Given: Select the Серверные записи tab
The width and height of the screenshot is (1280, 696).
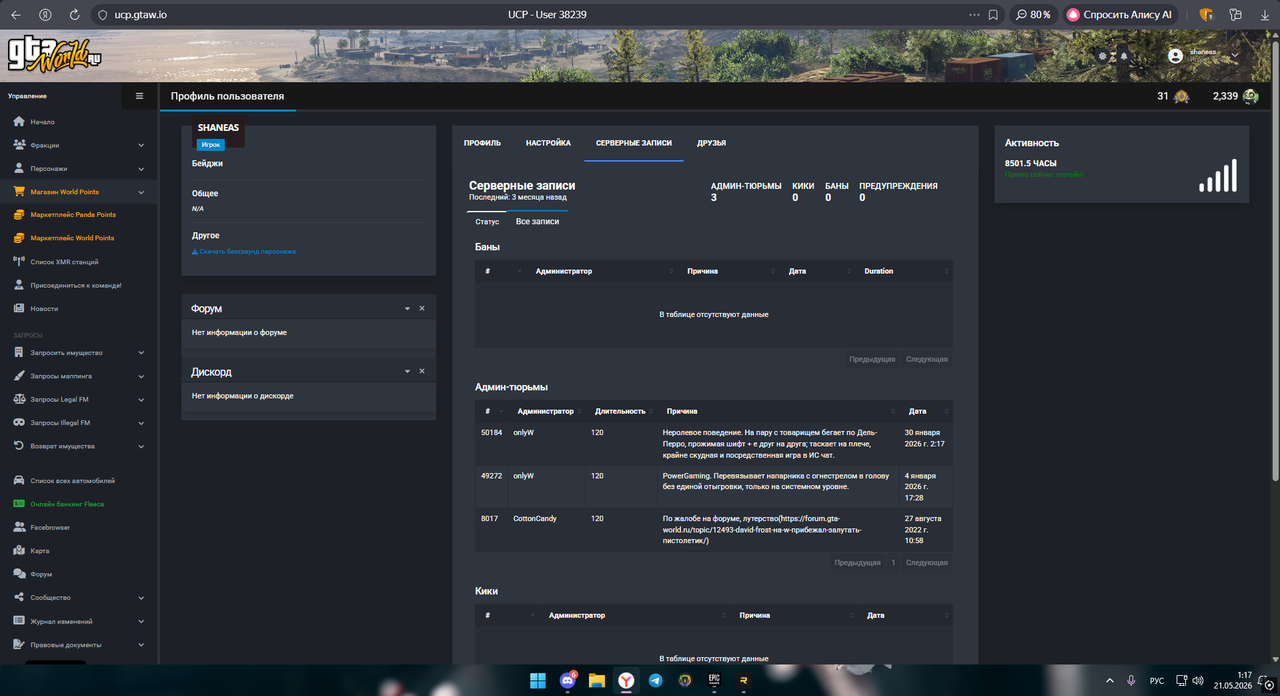Looking at the screenshot, I should pos(634,143).
